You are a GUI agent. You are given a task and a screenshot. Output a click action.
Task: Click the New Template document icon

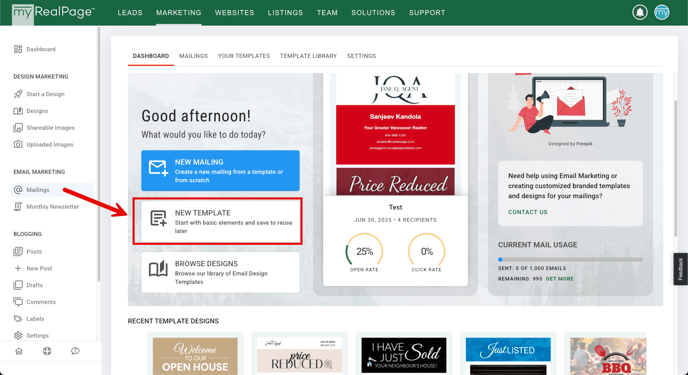pyautogui.click(x=158, y=218)
